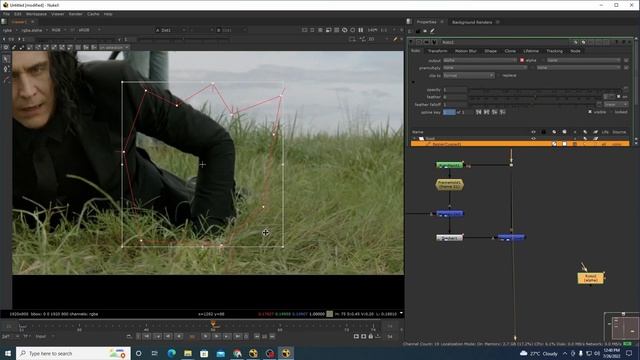Screen dimensions: 640x360
Task: Open the Workspace menu
Action: tap(36, 14)
